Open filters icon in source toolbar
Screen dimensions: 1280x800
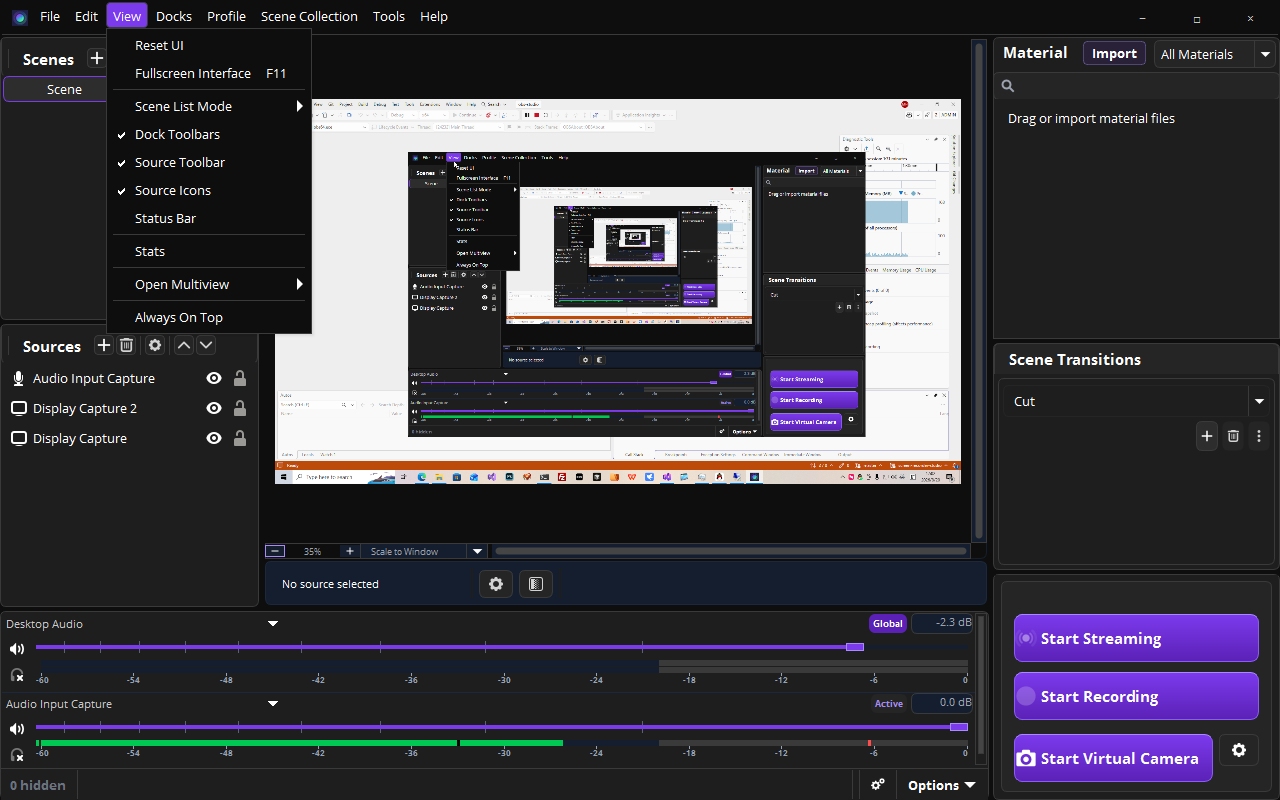point(536,584)
